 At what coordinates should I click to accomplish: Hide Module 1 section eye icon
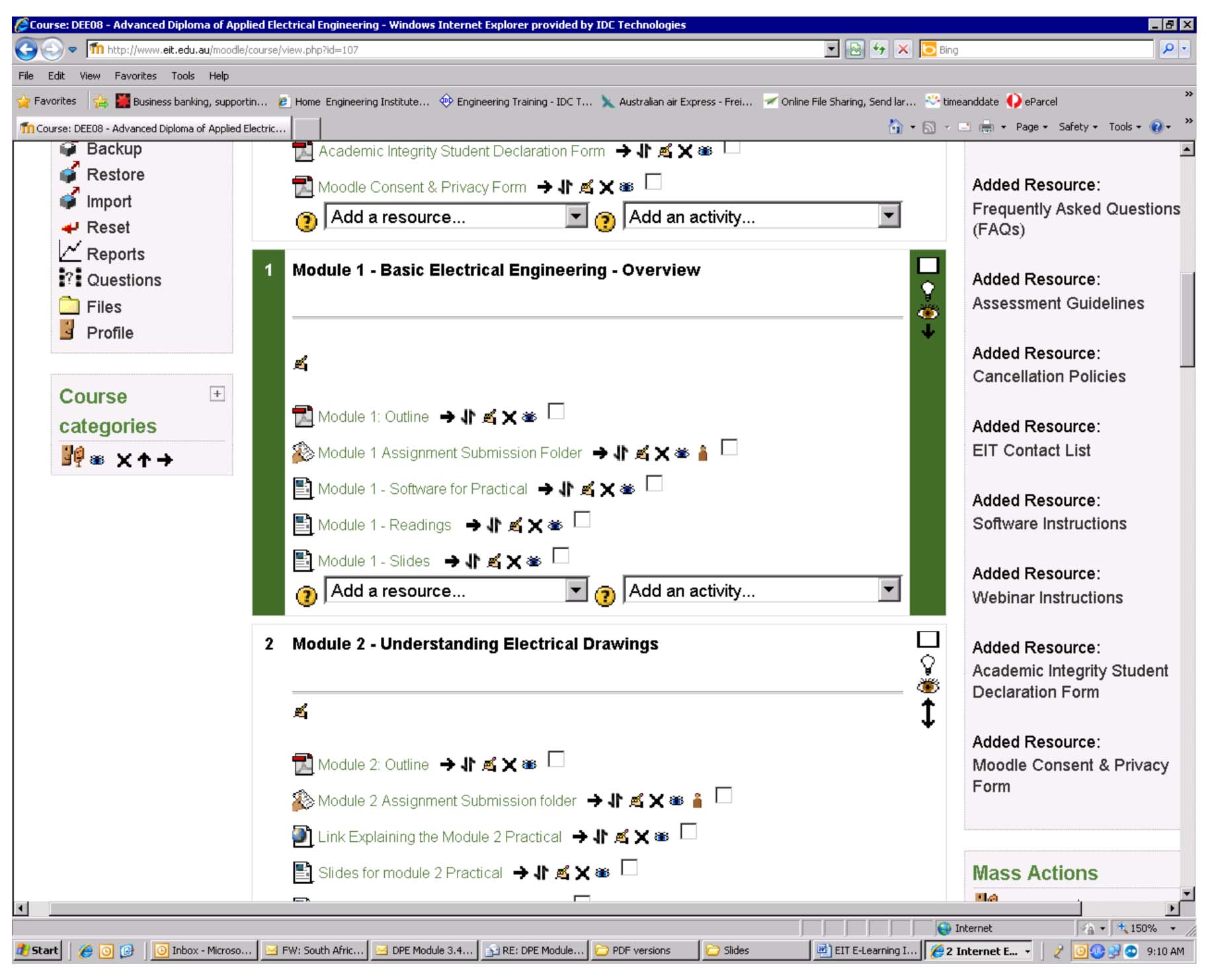tap(928, 311)
